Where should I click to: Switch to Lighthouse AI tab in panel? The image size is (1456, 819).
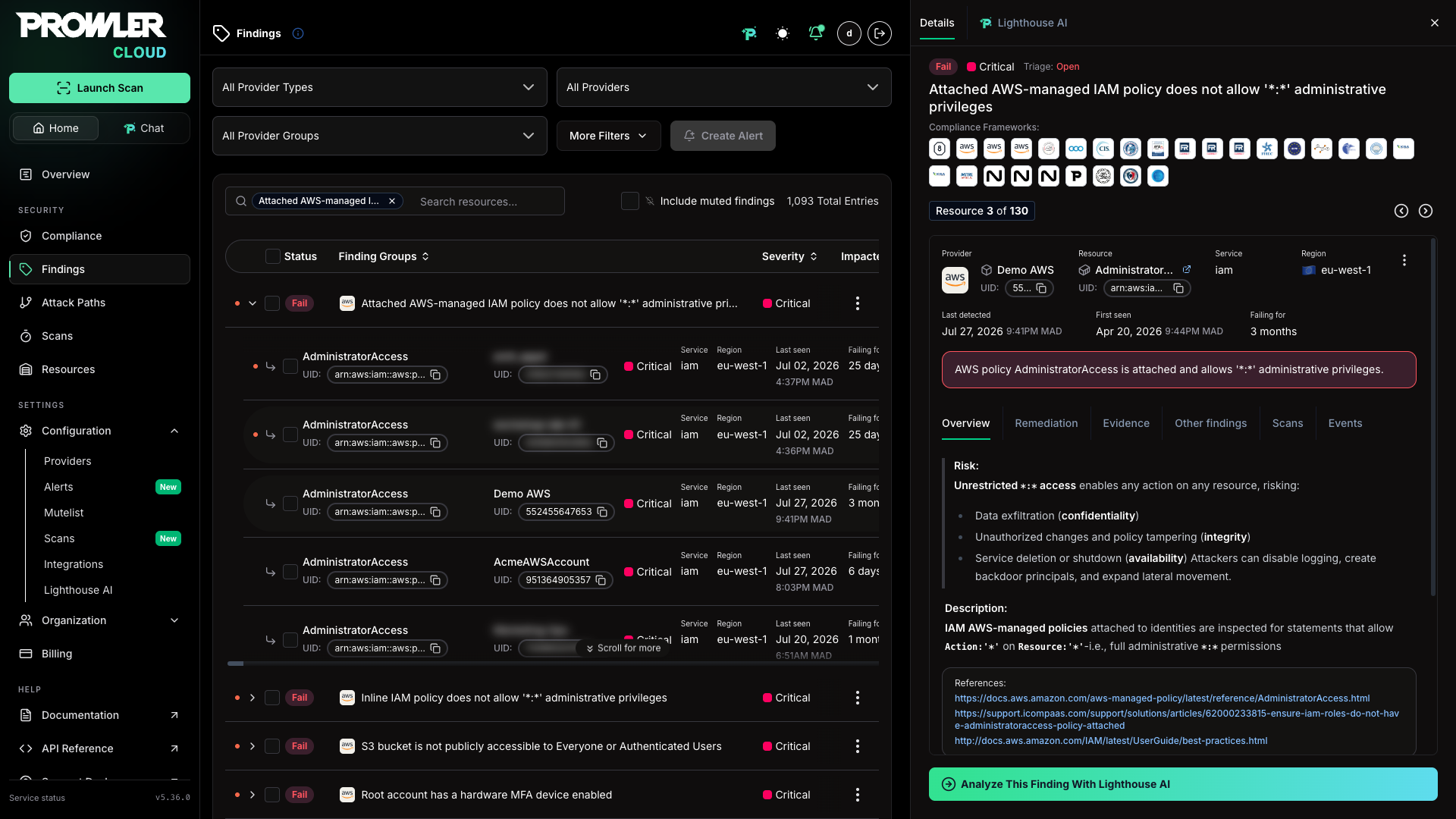coord(1023,23)
